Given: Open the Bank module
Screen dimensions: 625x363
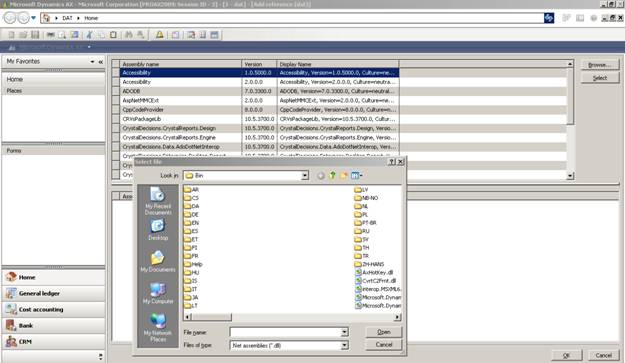Looking at the screenshot, I should tap(53, 326).
